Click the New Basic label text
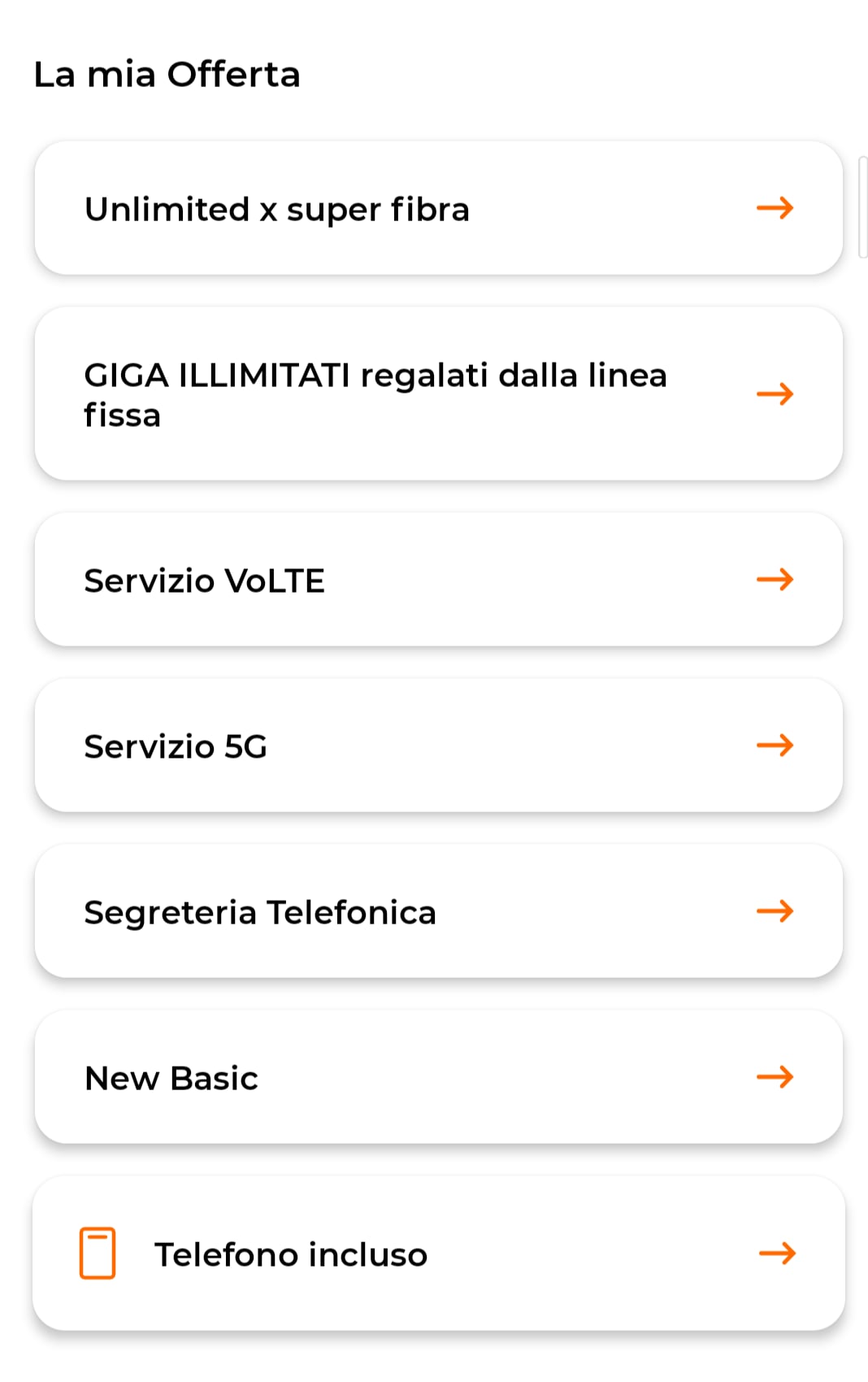The image size is (868, 1382). (171, 1079)
